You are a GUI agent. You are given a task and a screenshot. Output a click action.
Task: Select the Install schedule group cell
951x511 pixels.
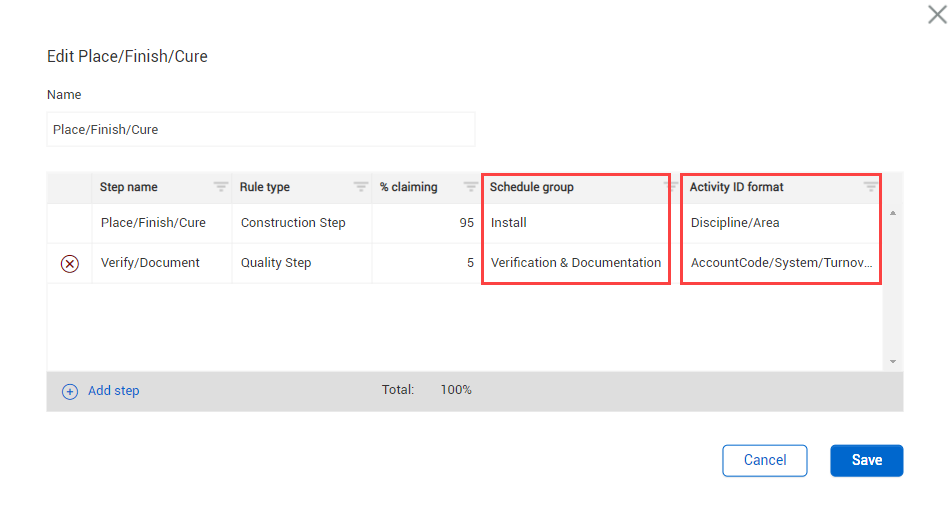pyautogui.click(x=575, y=223)
